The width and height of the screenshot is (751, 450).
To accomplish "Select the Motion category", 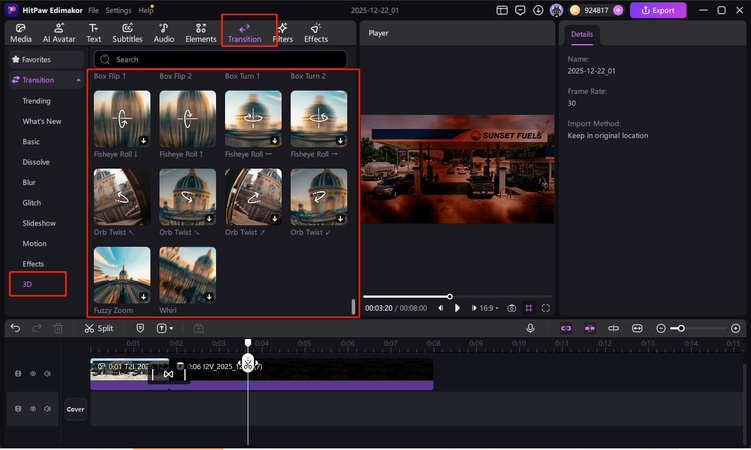I will click(34, 243).
